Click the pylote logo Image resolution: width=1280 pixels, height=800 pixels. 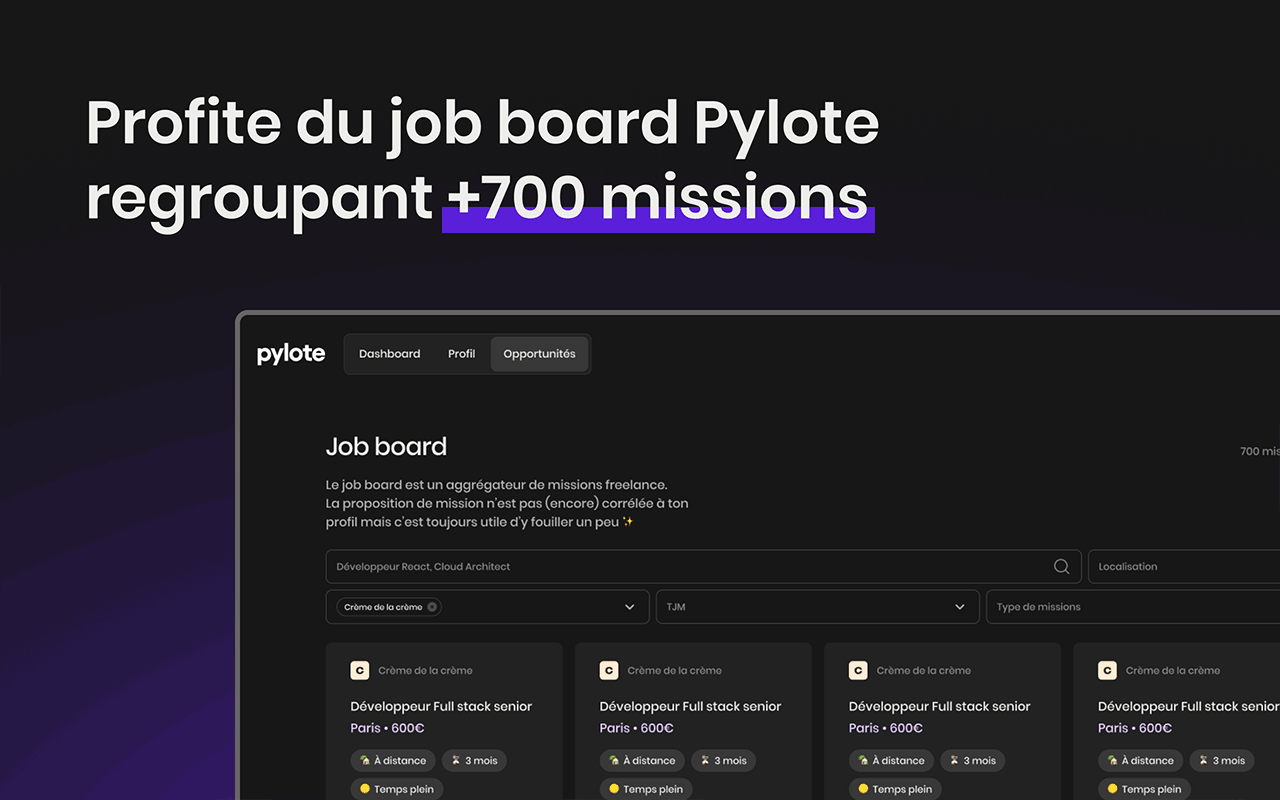pyautogui.click(x=290, y=352)
